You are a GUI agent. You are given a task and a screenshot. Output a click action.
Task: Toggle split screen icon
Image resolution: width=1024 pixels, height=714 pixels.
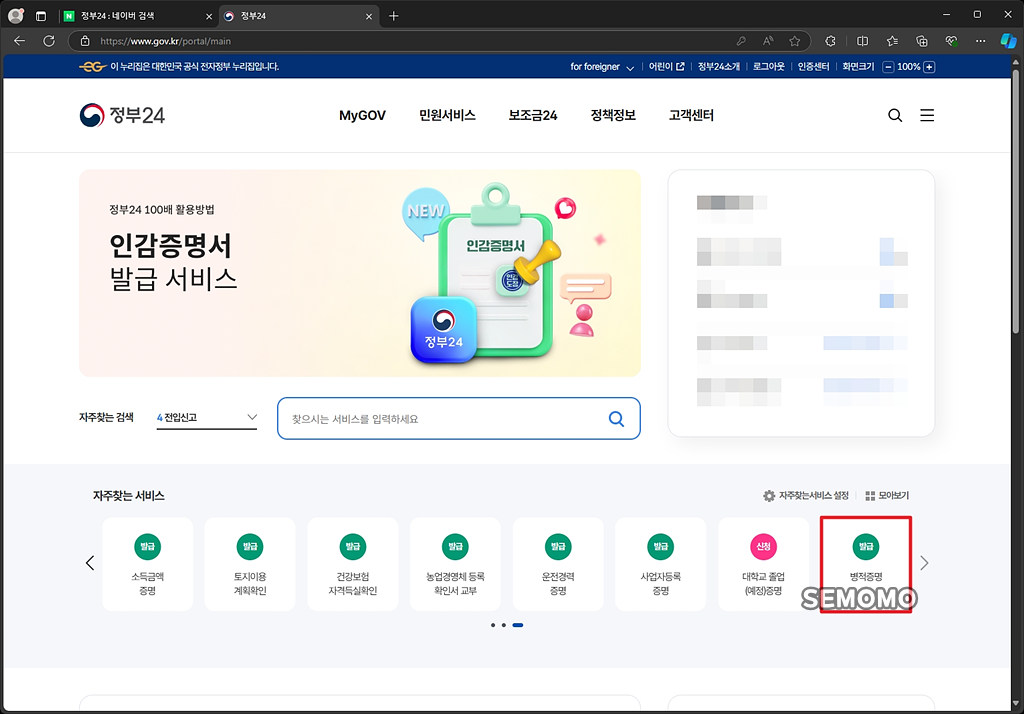[862, 41]
